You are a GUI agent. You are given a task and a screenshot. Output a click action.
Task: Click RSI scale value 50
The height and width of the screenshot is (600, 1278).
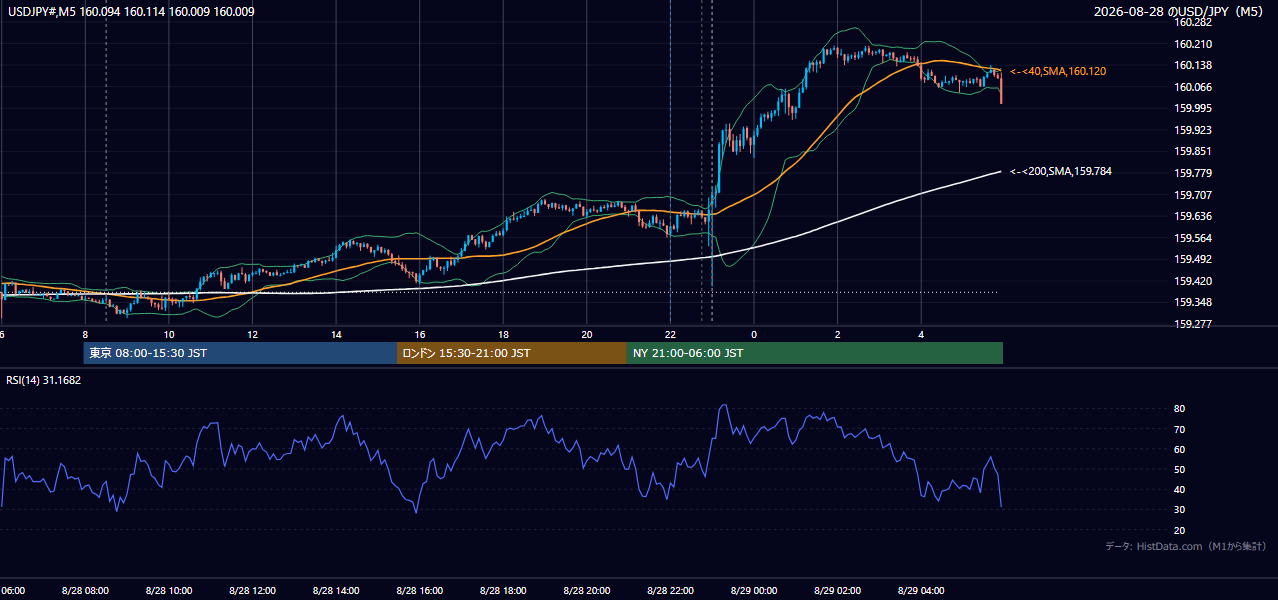1180,469
